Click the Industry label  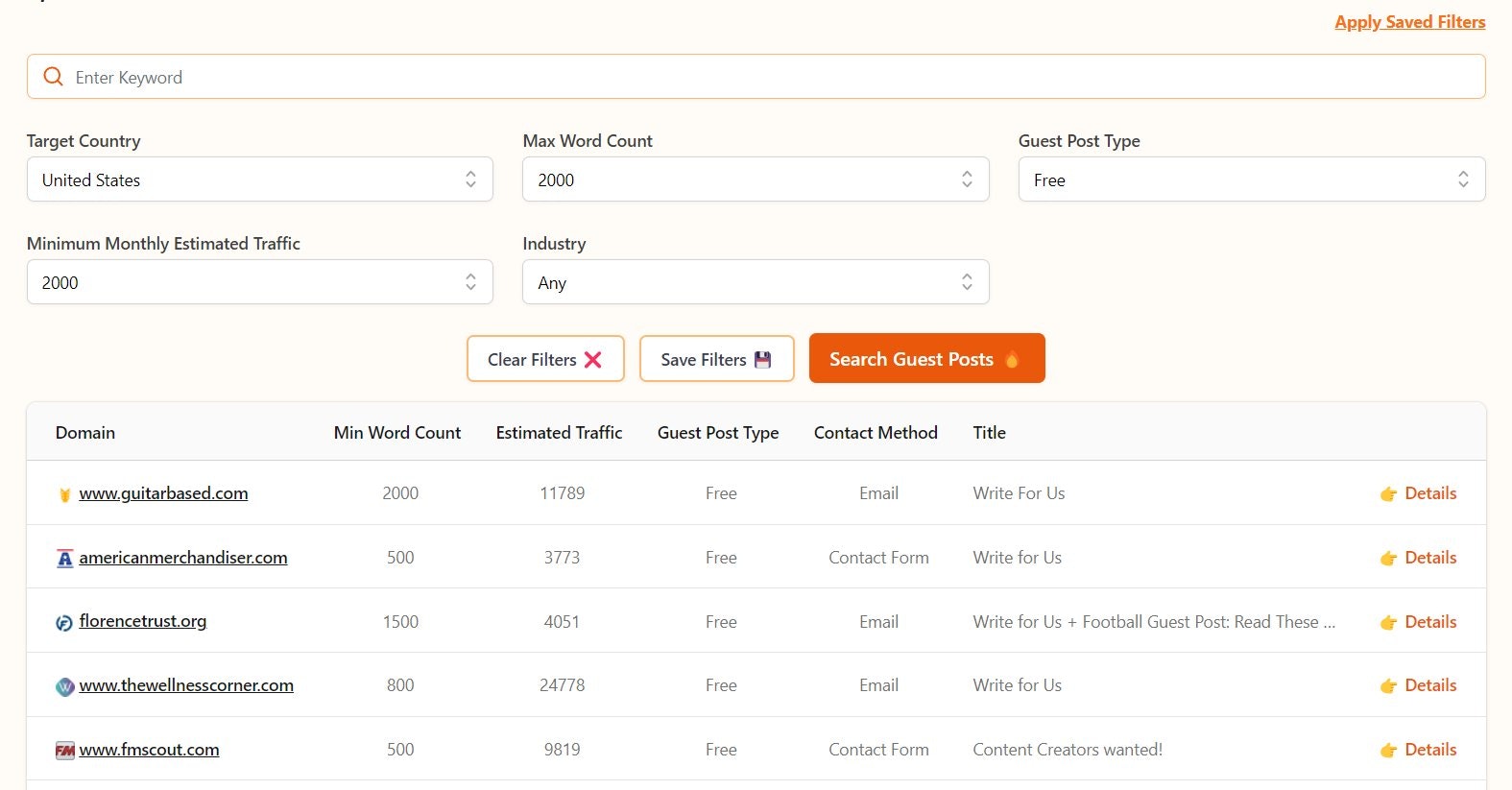554,244
